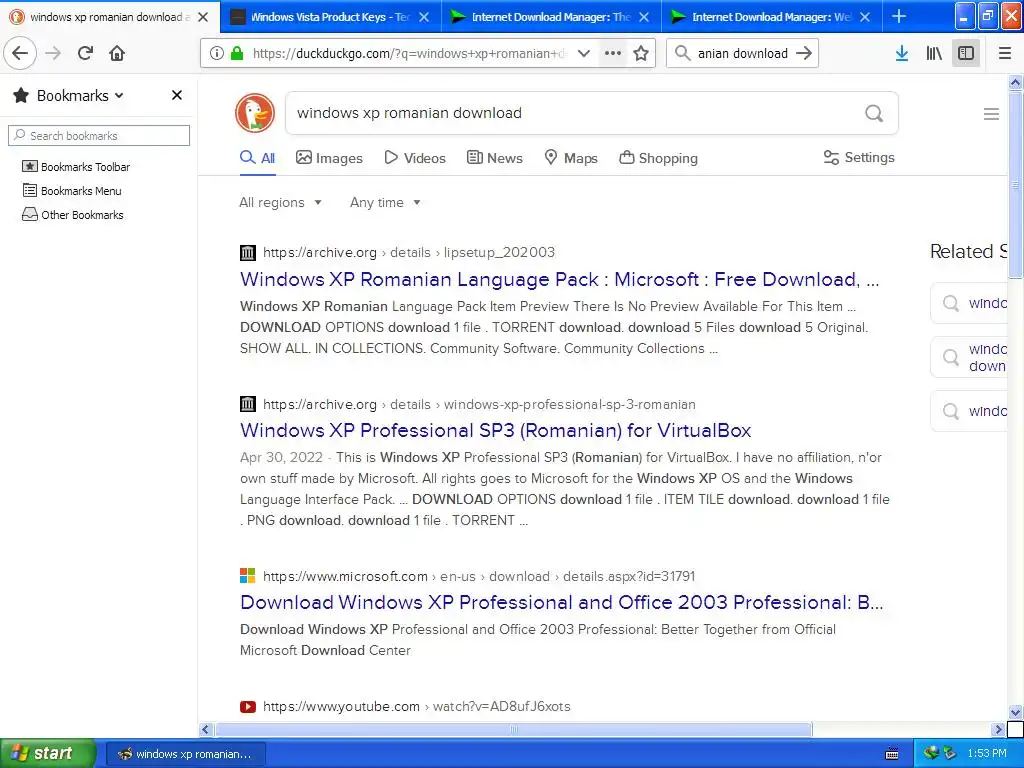Submit the search bar go arrow

[x=805, y=53]
